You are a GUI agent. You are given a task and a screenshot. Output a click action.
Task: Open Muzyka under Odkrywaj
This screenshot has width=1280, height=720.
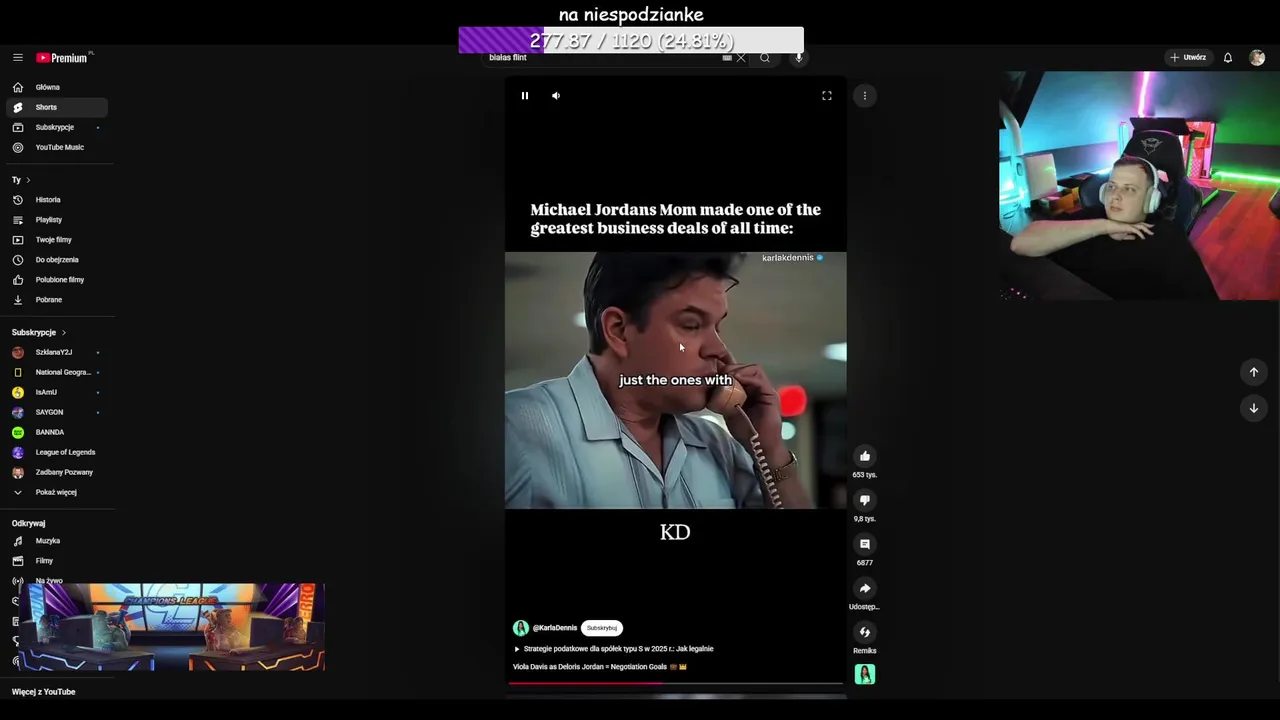coord(56,541)
